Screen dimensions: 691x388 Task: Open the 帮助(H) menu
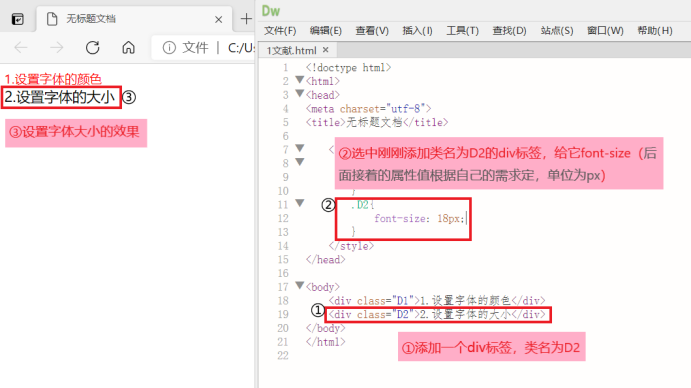point(655,30)
